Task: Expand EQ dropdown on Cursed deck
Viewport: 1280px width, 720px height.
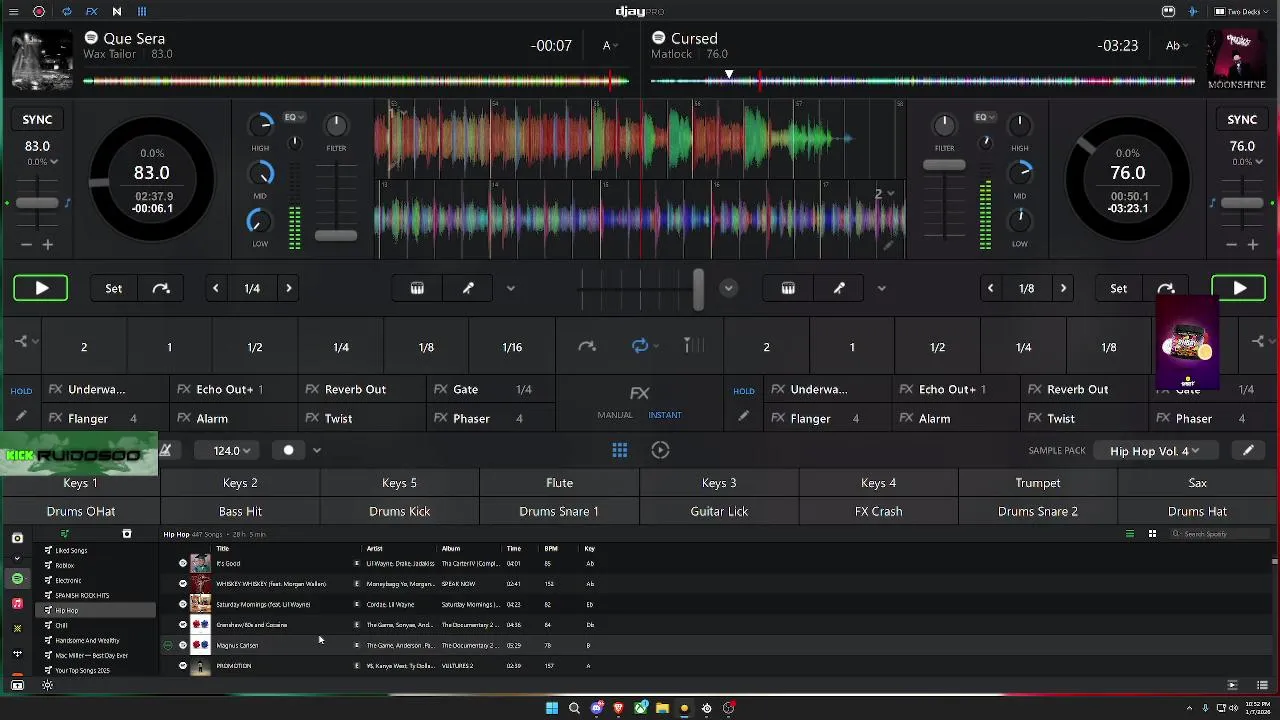Action: click(x=985, y=117)
